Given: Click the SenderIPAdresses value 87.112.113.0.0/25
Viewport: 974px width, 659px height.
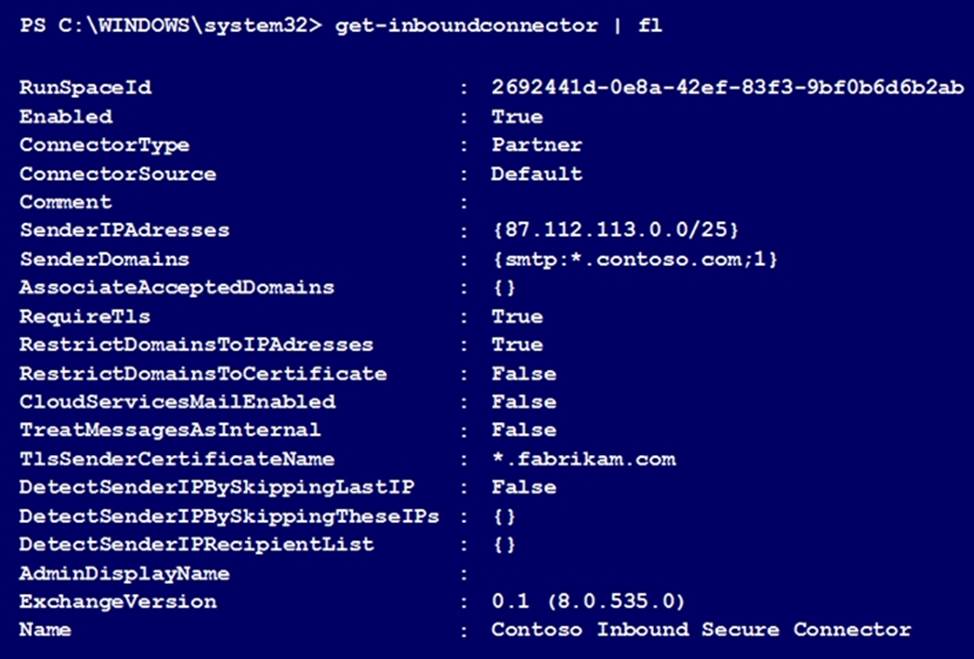Looking at the screenshot, I should (x=615, y=231).
